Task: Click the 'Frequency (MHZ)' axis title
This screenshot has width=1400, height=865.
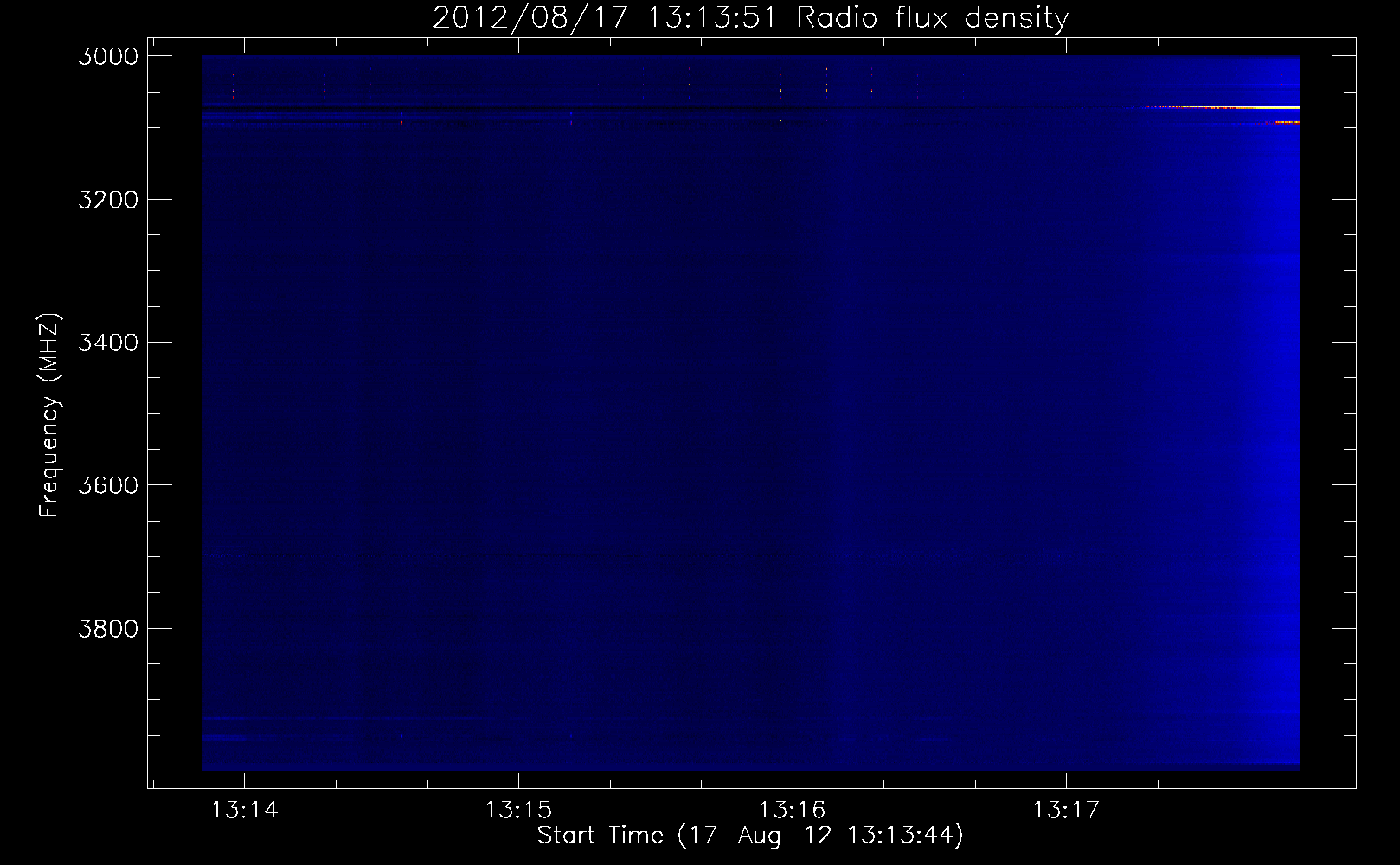Action: pos(49,415)
